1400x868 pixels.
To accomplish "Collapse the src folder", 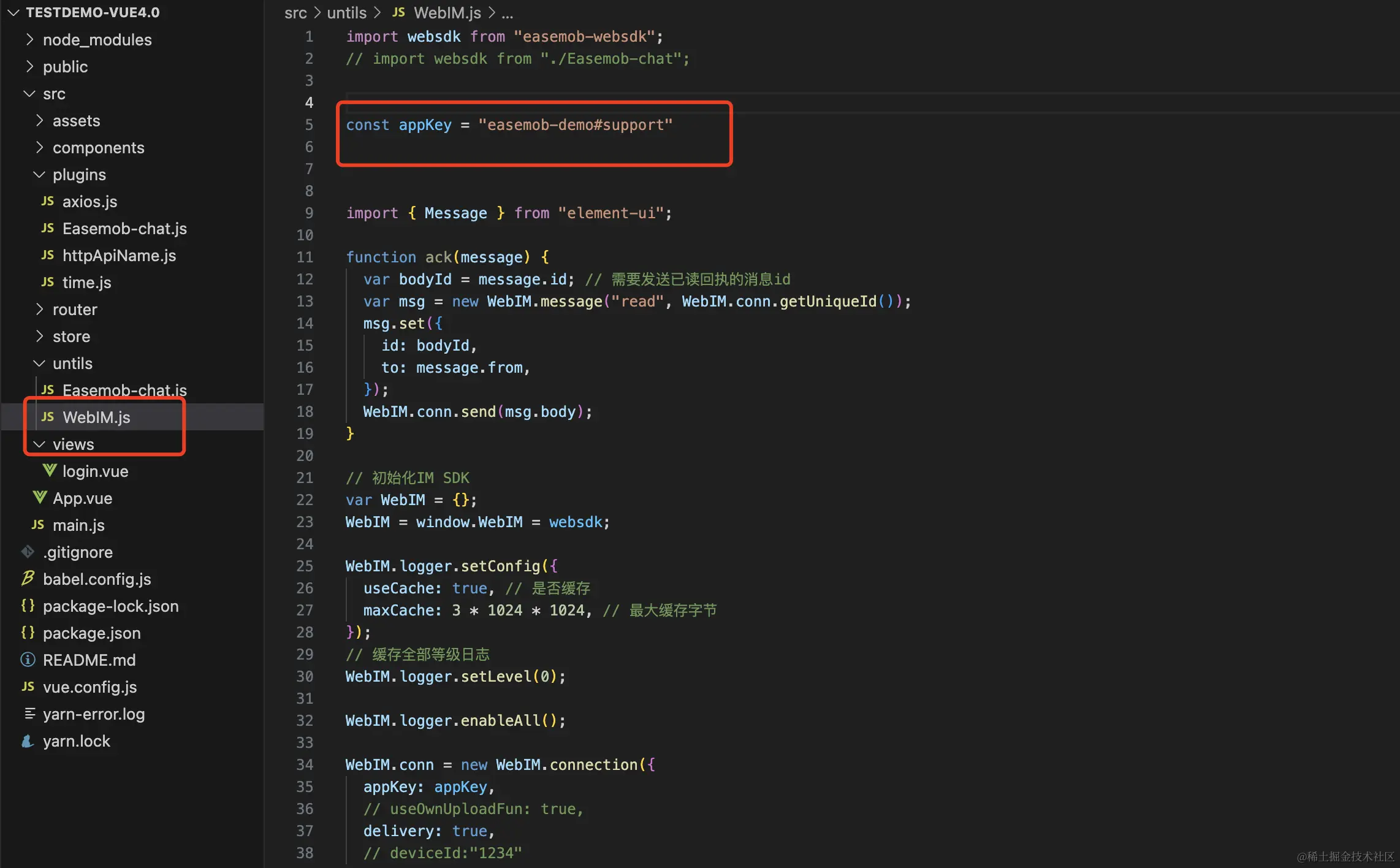I will click(29, 94).
